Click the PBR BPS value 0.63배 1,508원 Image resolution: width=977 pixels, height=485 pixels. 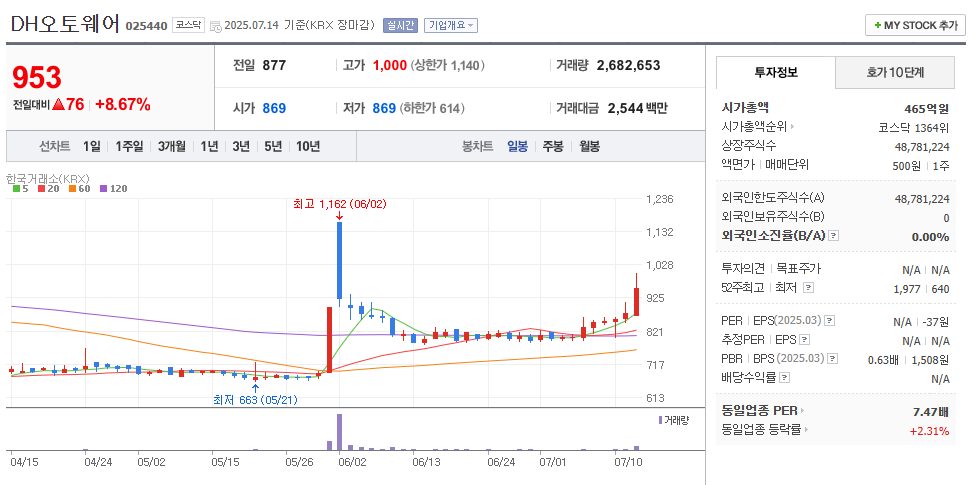pos(908,360)
